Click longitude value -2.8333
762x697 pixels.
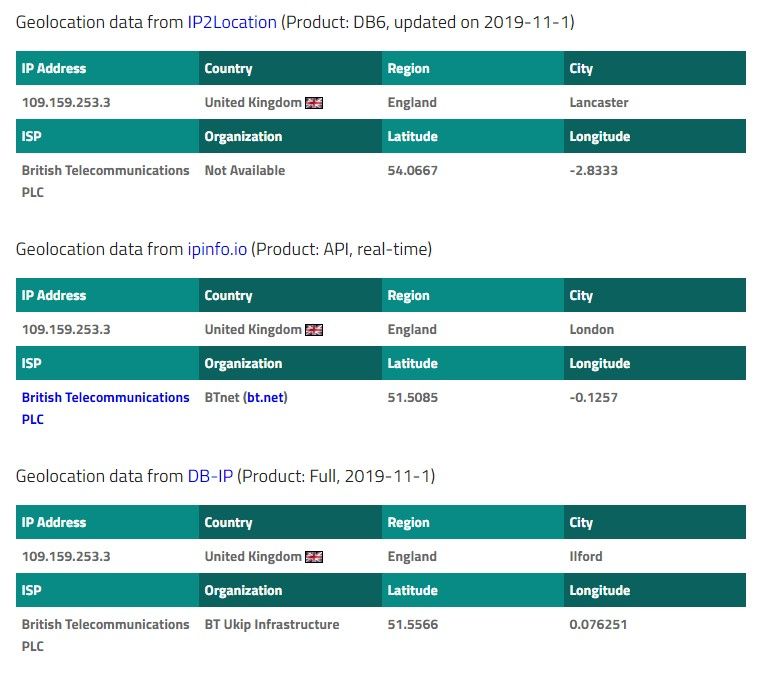pos(593,171)
